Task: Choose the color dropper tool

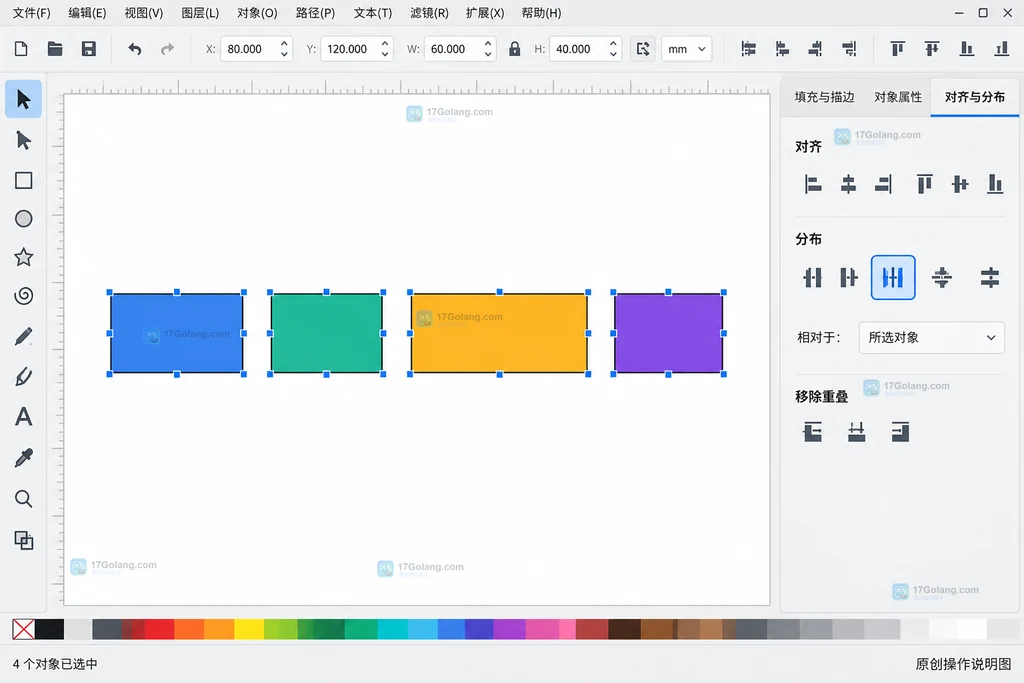Action: pyautogui.click(x=24, y=458)
